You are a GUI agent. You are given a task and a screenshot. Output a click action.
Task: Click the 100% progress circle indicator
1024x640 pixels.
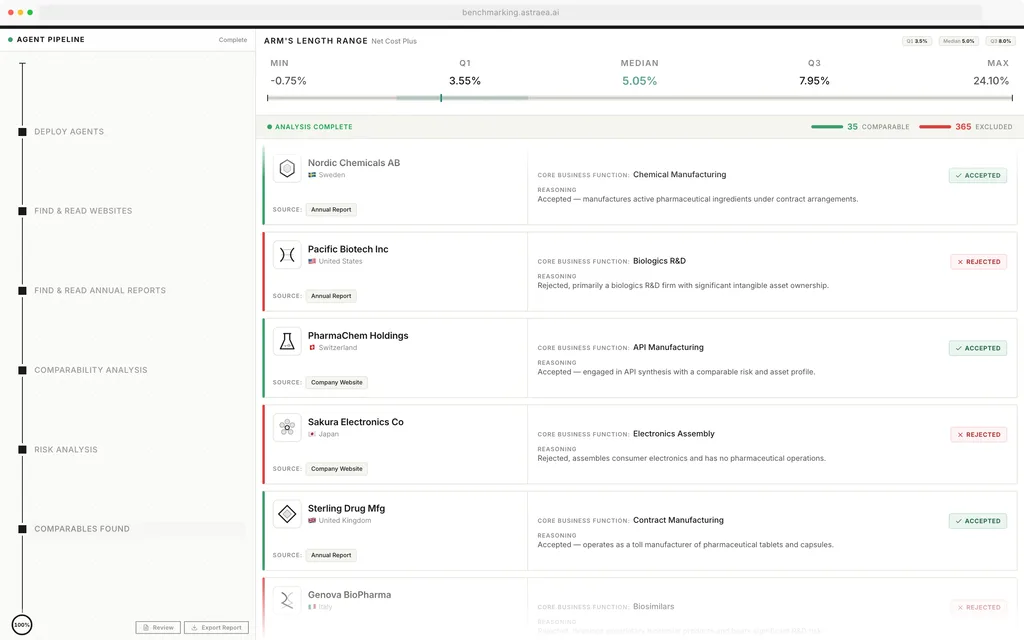22,625
